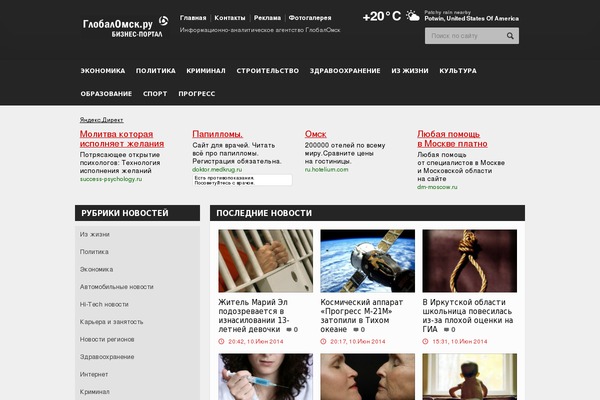
Task: Open two faces close-up thumbnail
Action: pos(367,377)
